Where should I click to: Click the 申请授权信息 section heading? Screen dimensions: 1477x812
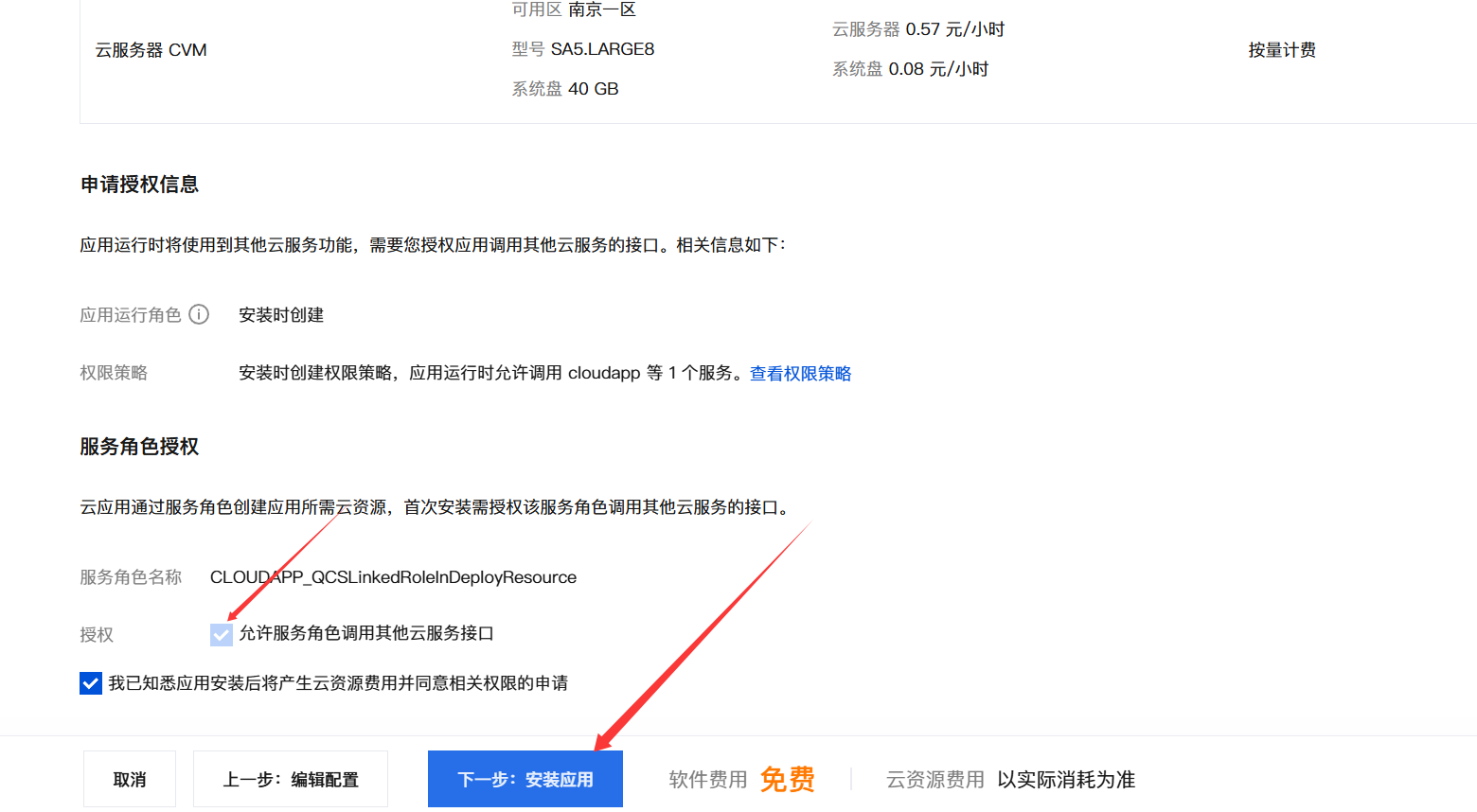(139, 185)
